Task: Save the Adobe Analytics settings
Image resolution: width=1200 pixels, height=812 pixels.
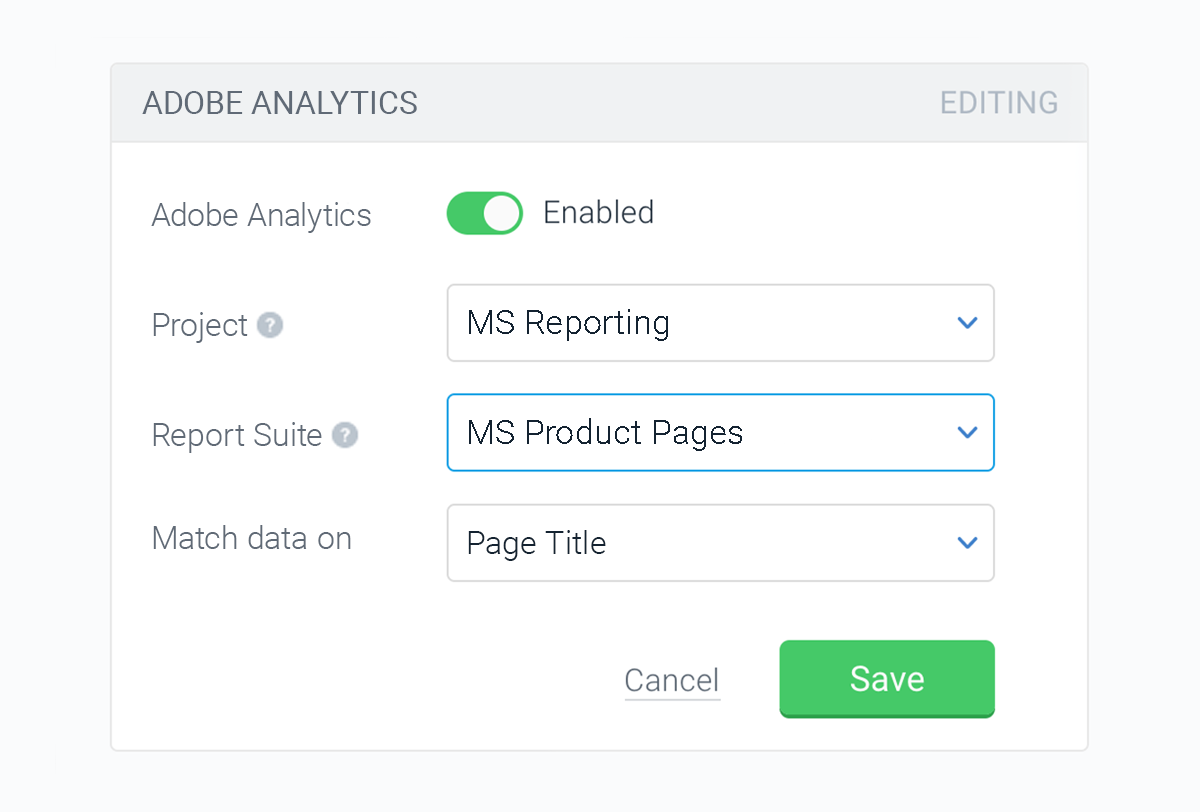Action: (x=887, y=679)
